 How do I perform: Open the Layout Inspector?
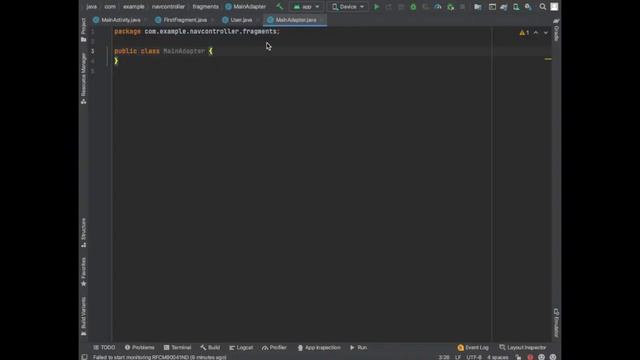click(522, 347)
